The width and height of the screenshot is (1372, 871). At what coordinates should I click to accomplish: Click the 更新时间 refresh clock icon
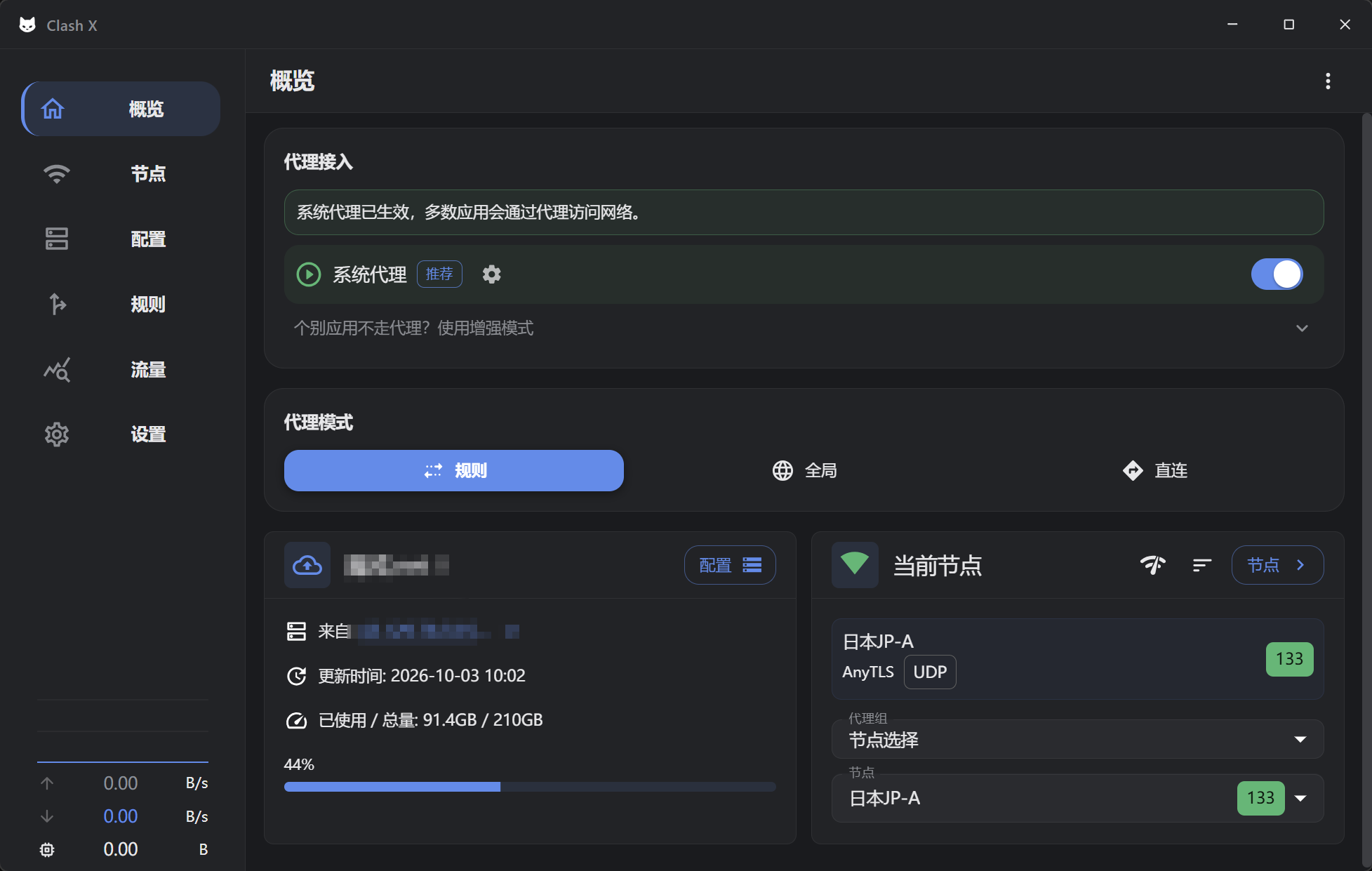click(x=297, y=676)
